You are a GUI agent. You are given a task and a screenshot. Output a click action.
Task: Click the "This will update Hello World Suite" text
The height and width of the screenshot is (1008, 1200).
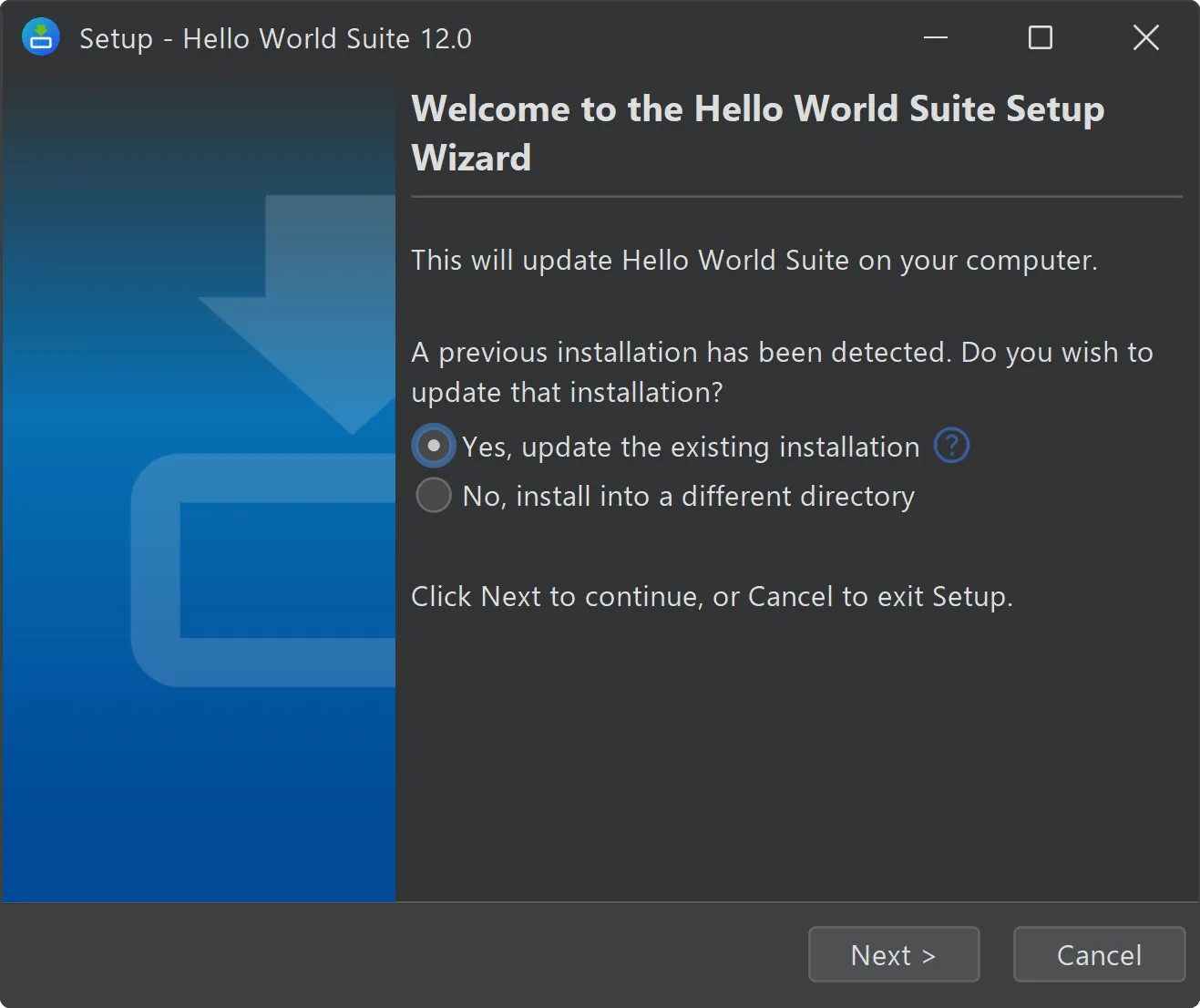point(754,260)
